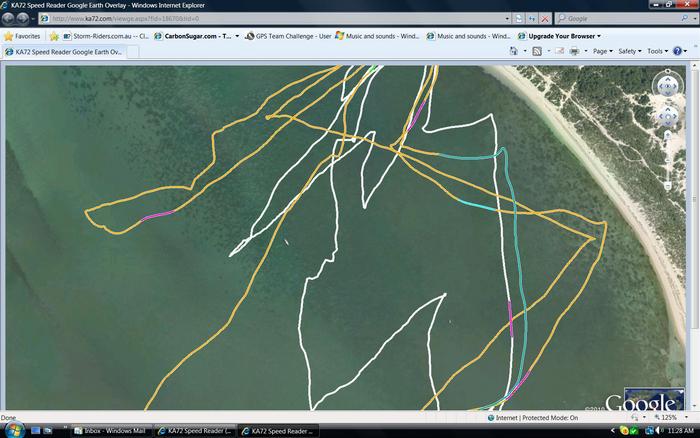Open the Tools dropdown menu
Image resolution: width=700 pixels, height=438 pixels.
(x=656, y=51)
